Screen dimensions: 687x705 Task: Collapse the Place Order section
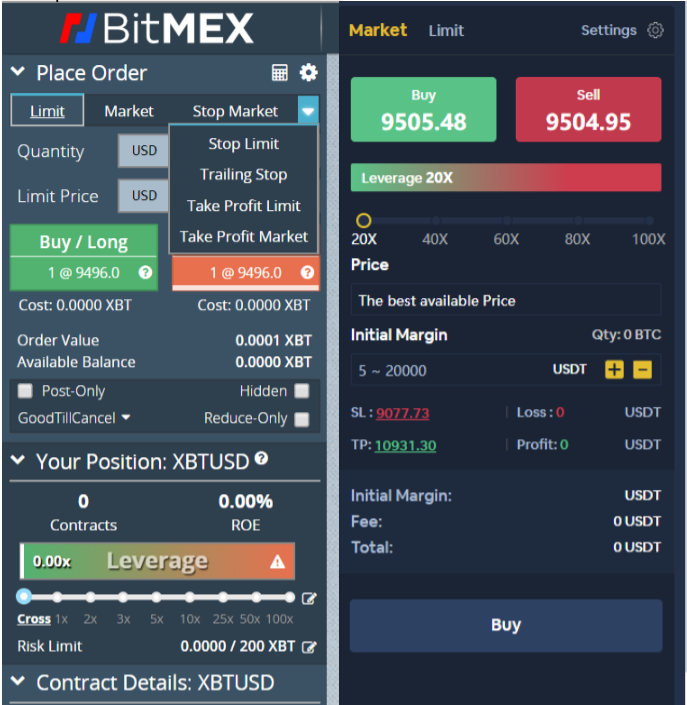click(x=18, y=71)
